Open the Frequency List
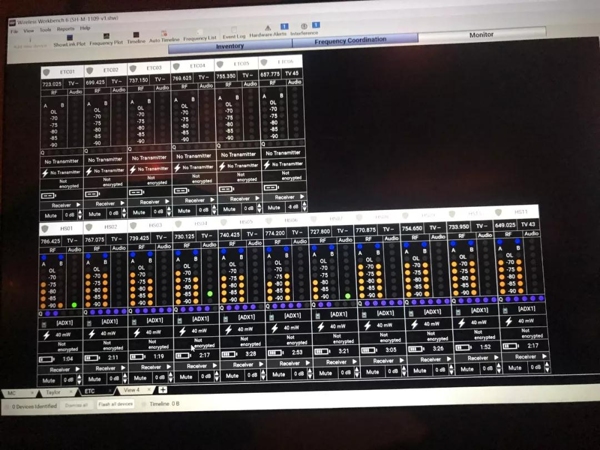The image size is (600, 450). (x=199, y=35)
